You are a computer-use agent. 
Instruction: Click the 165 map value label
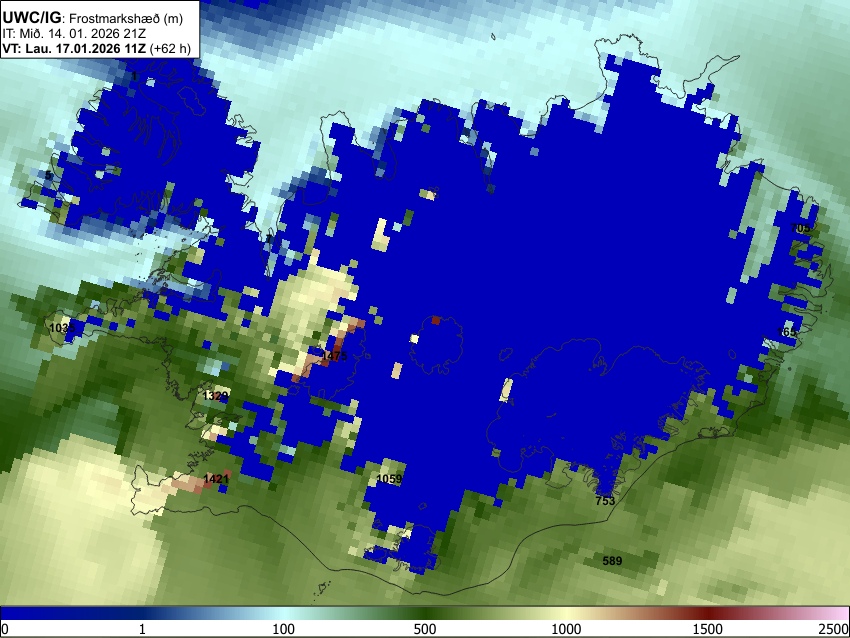coord(787,332)
